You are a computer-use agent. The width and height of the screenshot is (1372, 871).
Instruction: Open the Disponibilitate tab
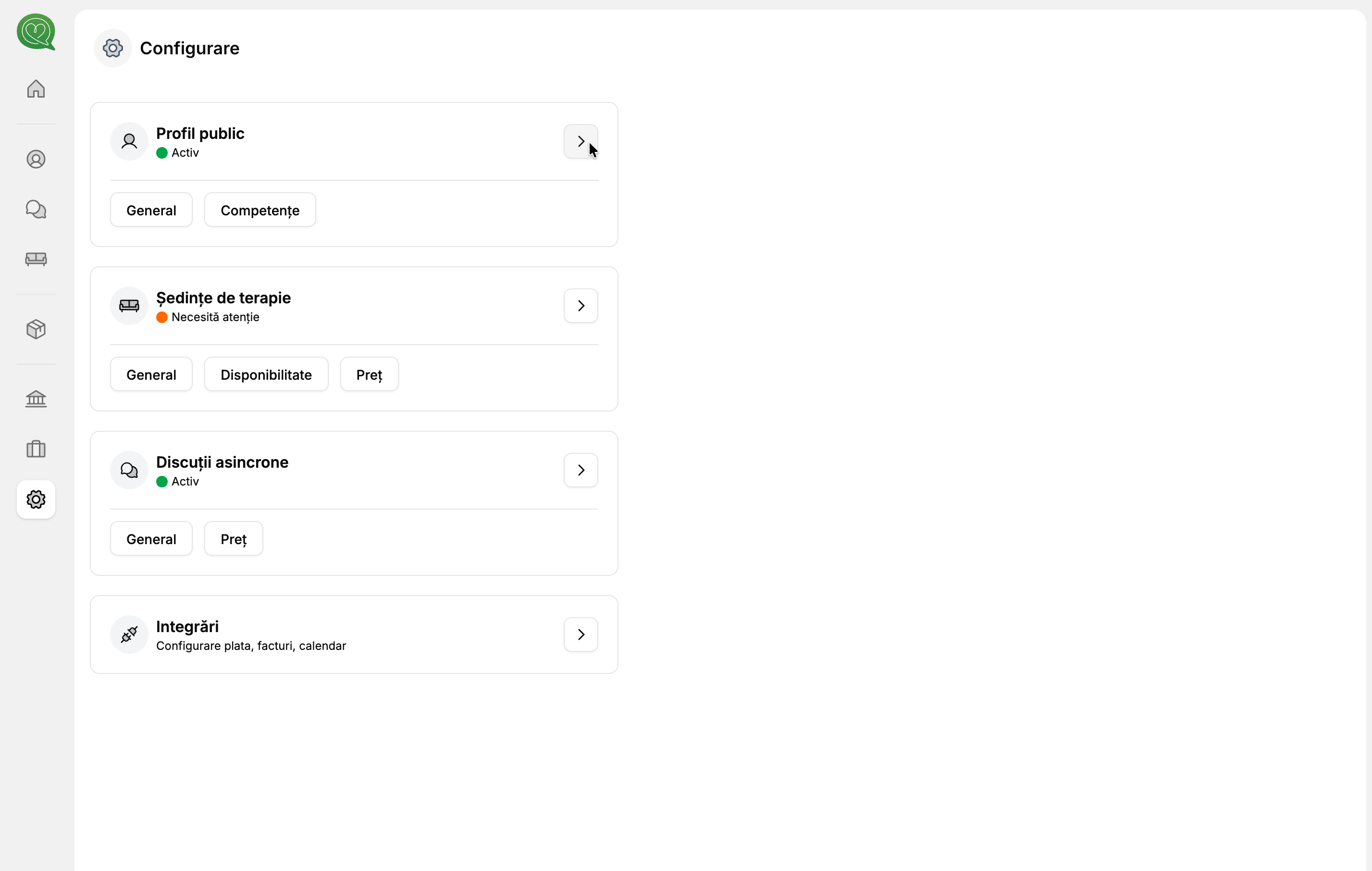[x=266, y=374]
